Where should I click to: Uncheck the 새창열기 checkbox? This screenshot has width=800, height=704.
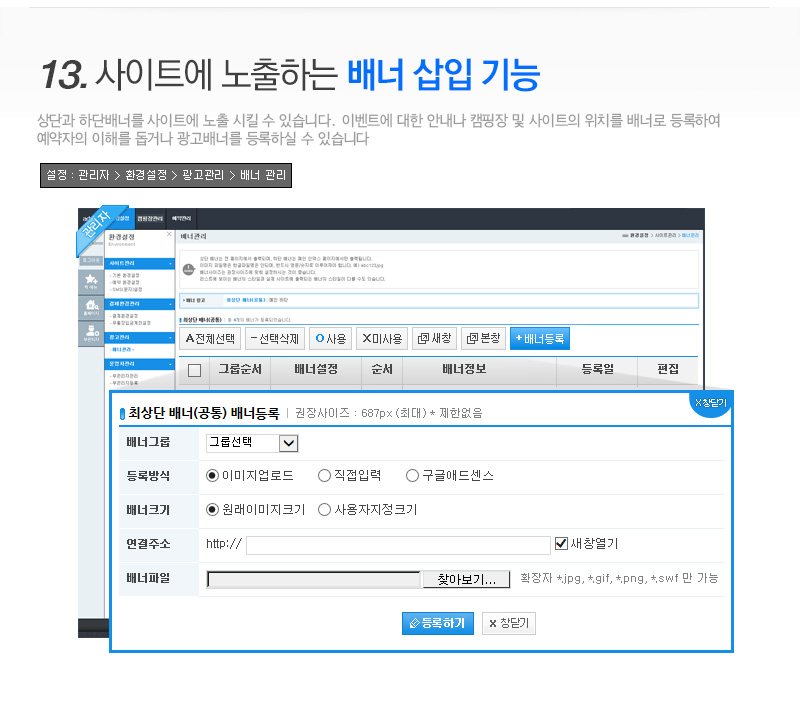coord(561,544)
